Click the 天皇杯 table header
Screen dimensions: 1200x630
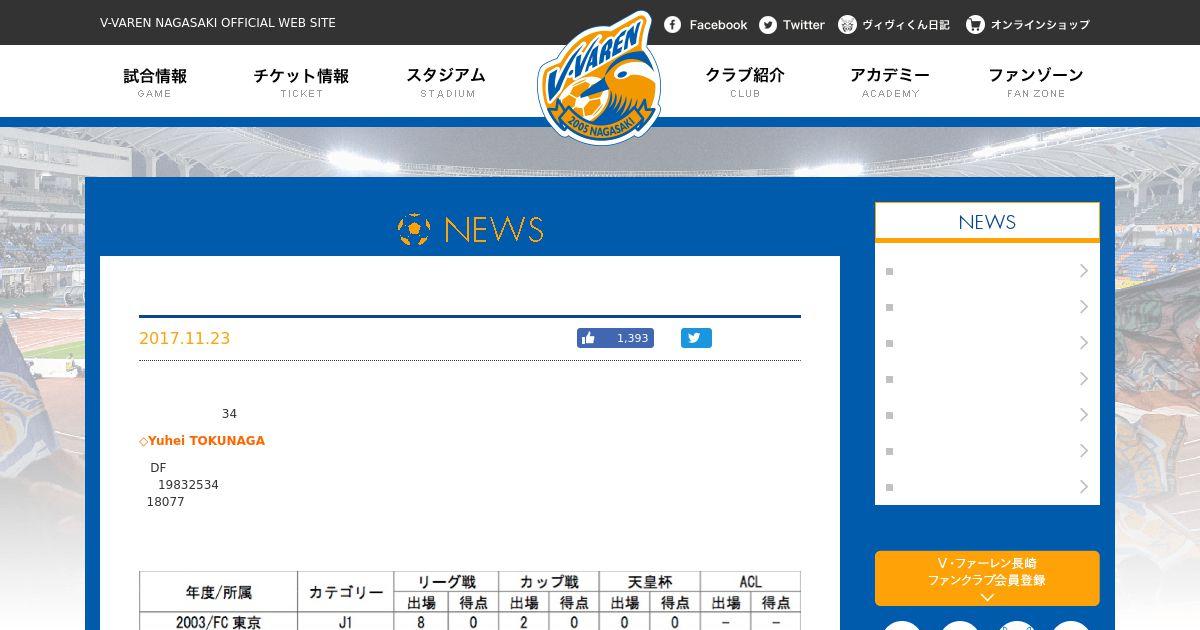click(649, 582)
